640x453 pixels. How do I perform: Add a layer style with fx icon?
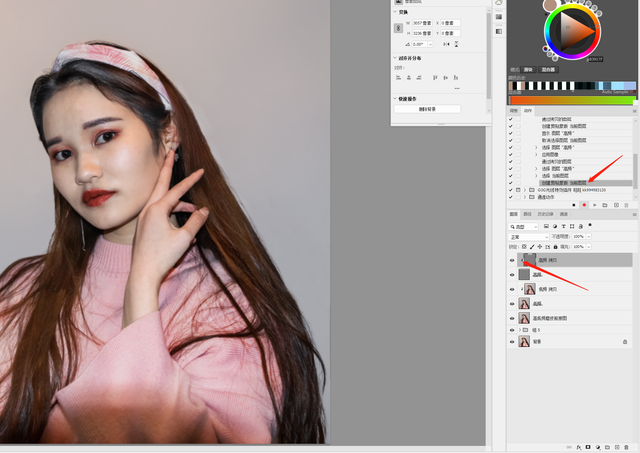click(x=578, y=447)
